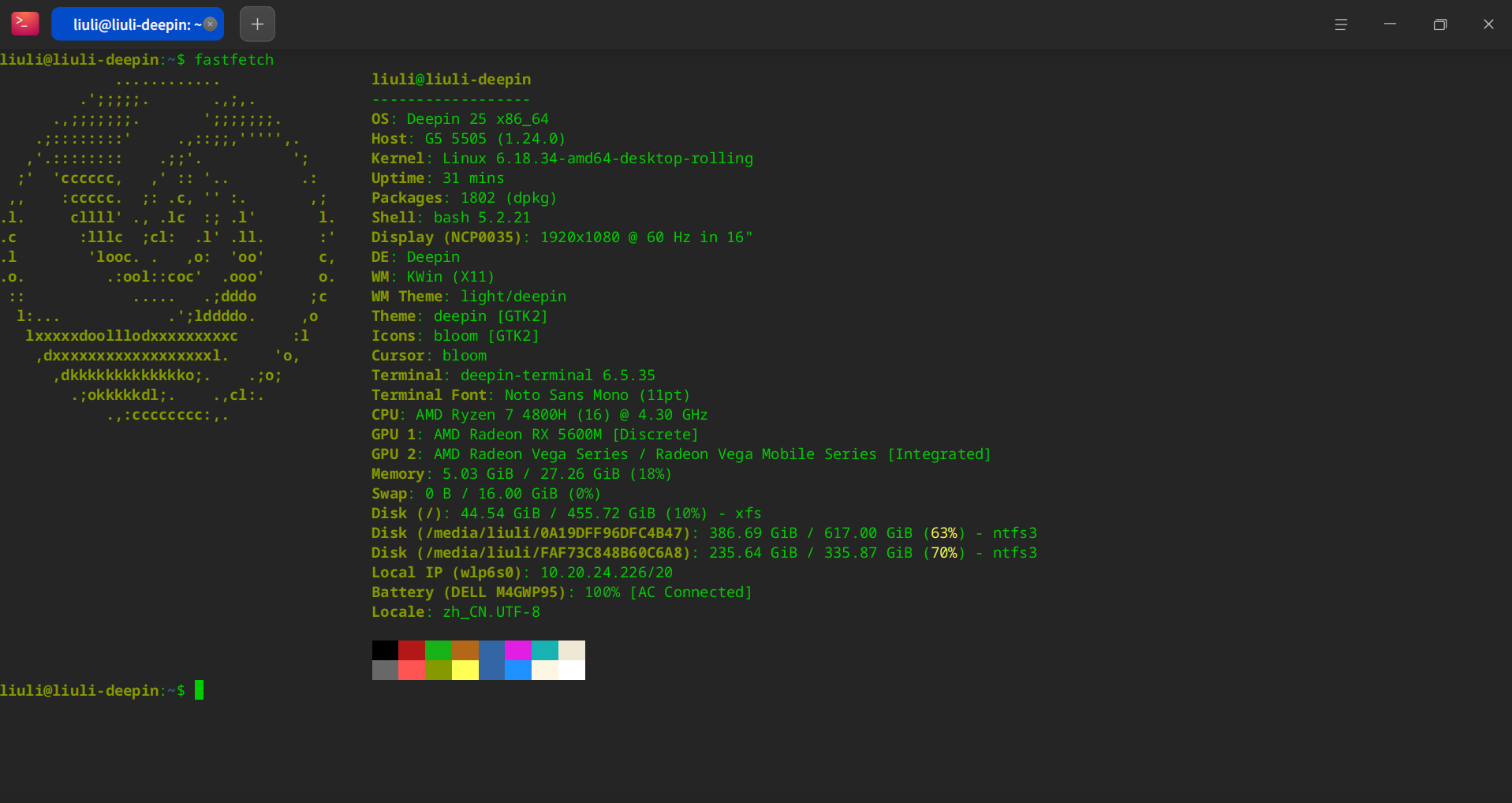
Task: Pick the magenta color swatch
Action: point(518,650)
